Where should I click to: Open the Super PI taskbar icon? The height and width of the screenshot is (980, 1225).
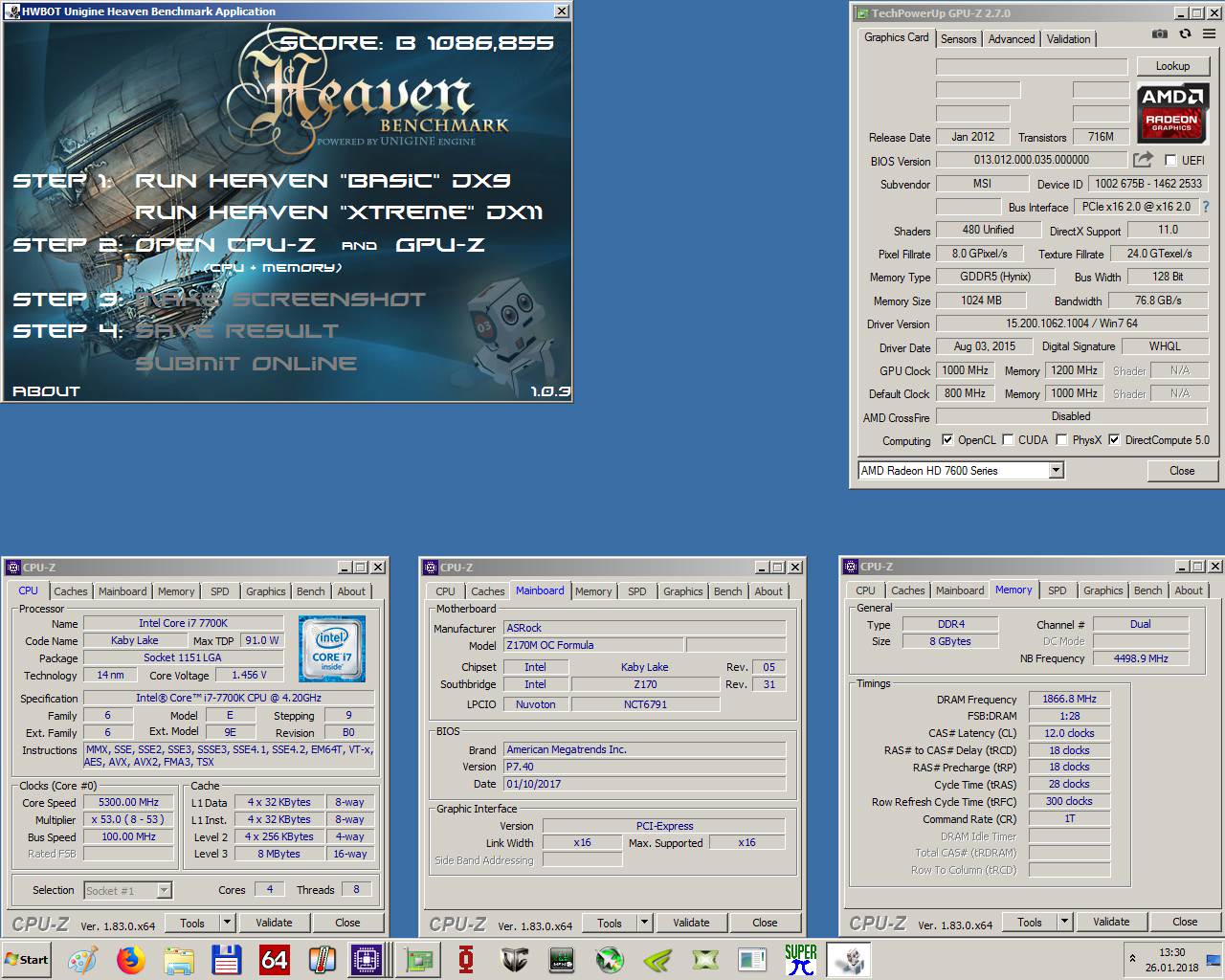(x=801, y=959)
